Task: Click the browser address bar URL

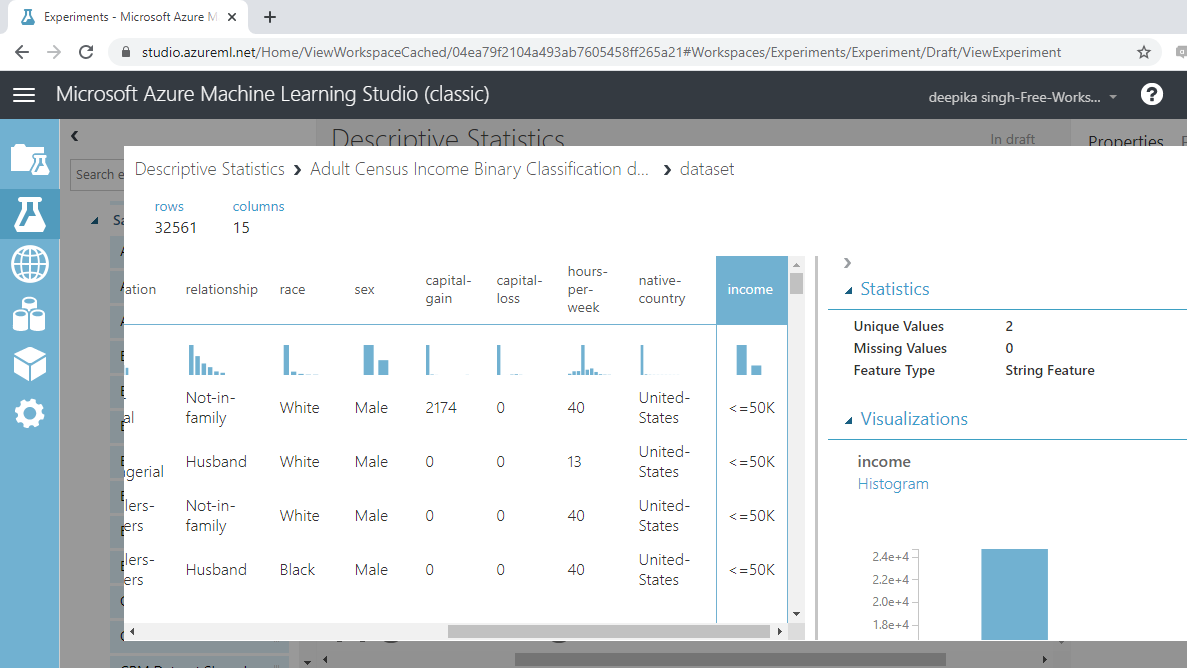Action: (602, 52)
